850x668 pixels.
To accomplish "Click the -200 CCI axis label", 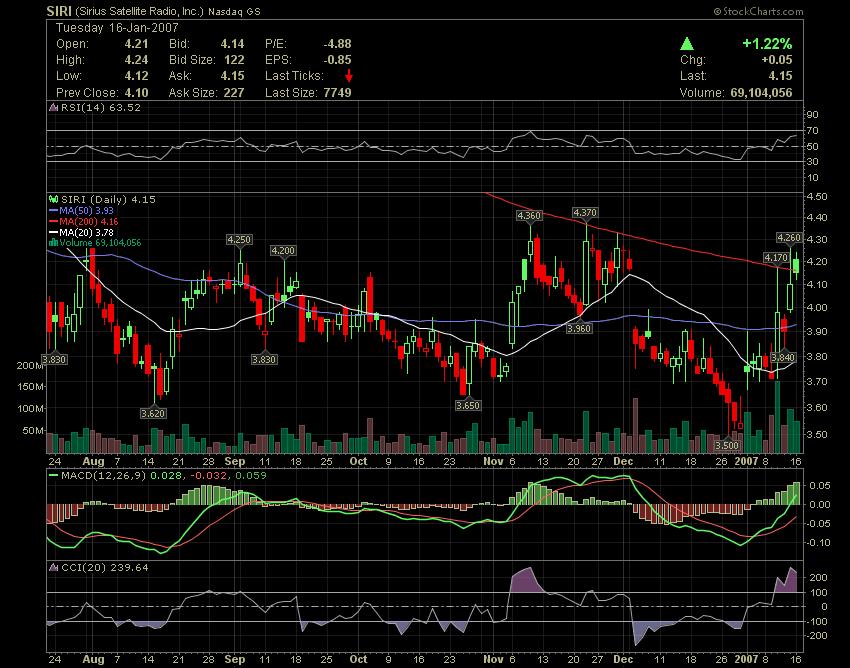I will click(x=817, y=635).
